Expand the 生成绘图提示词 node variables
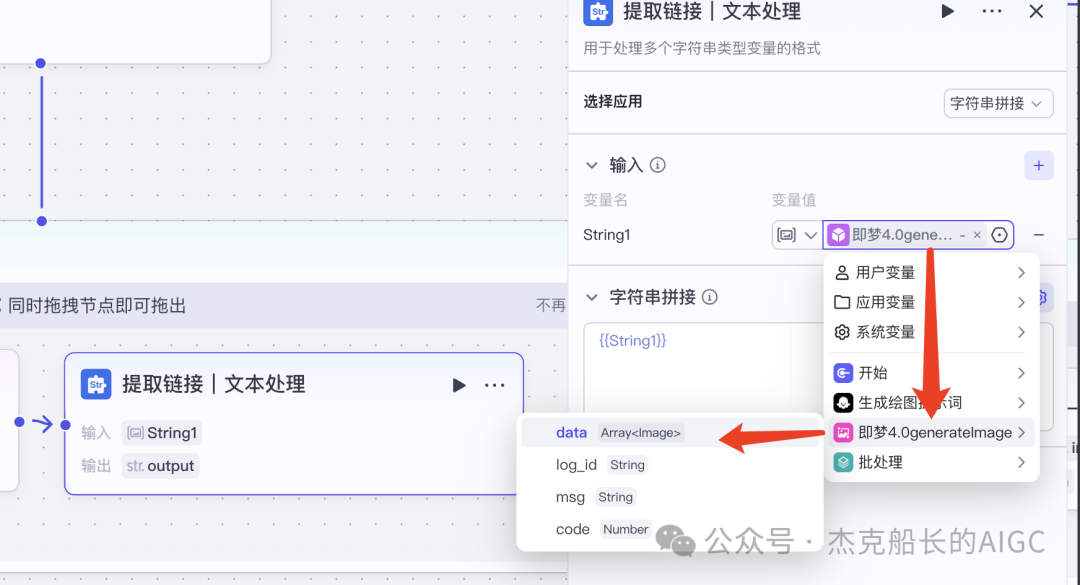 pos(931,402)
